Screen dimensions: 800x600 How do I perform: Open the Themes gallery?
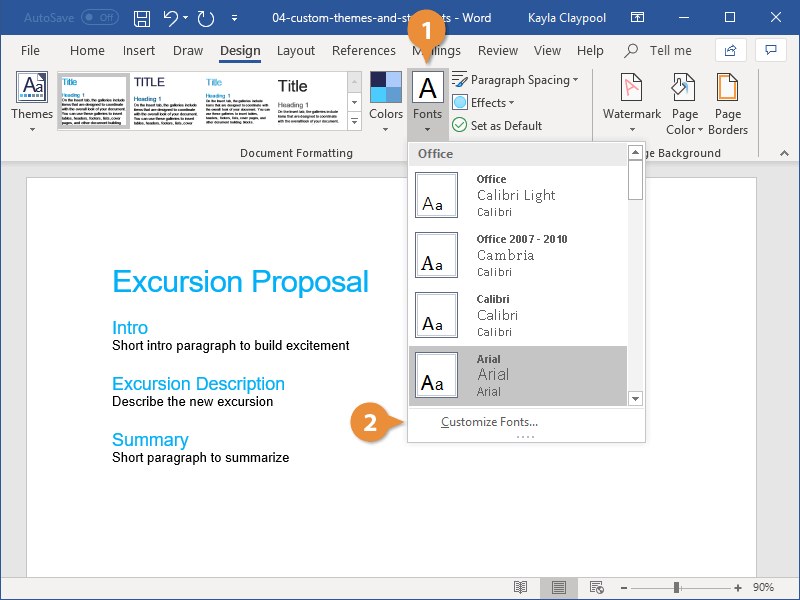32,102
